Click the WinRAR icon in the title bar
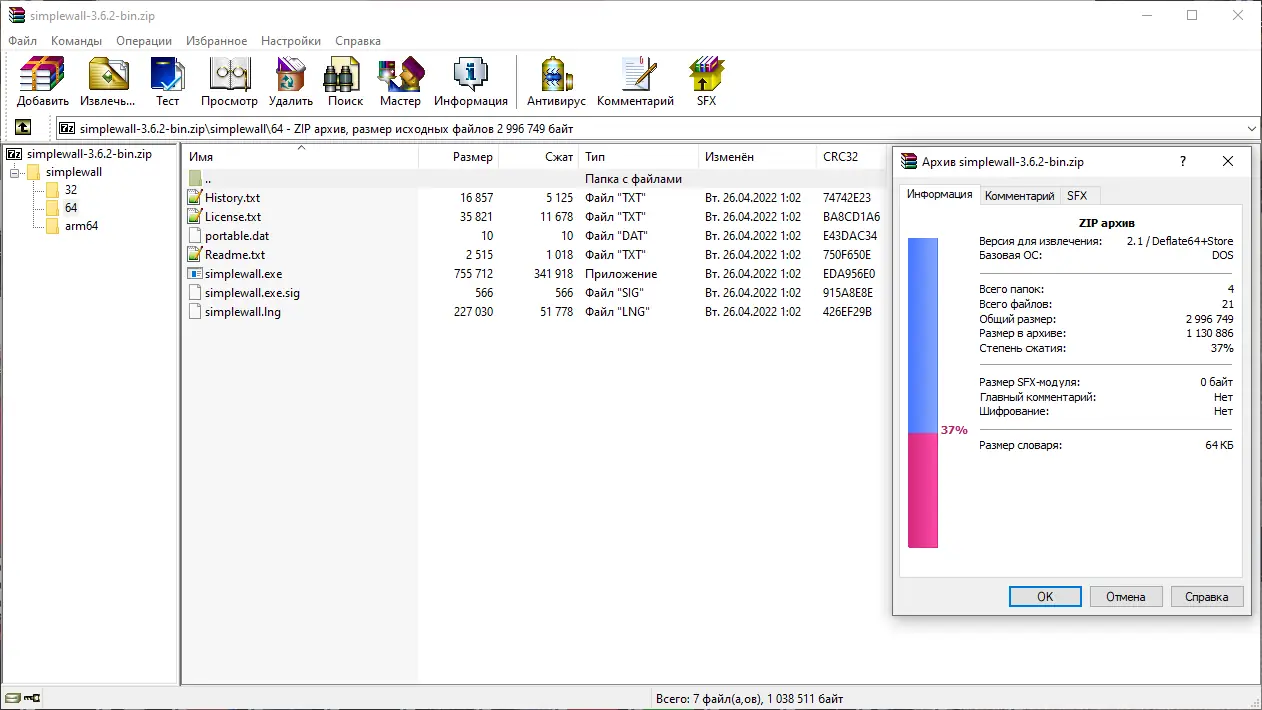 (x=16, y=15)
